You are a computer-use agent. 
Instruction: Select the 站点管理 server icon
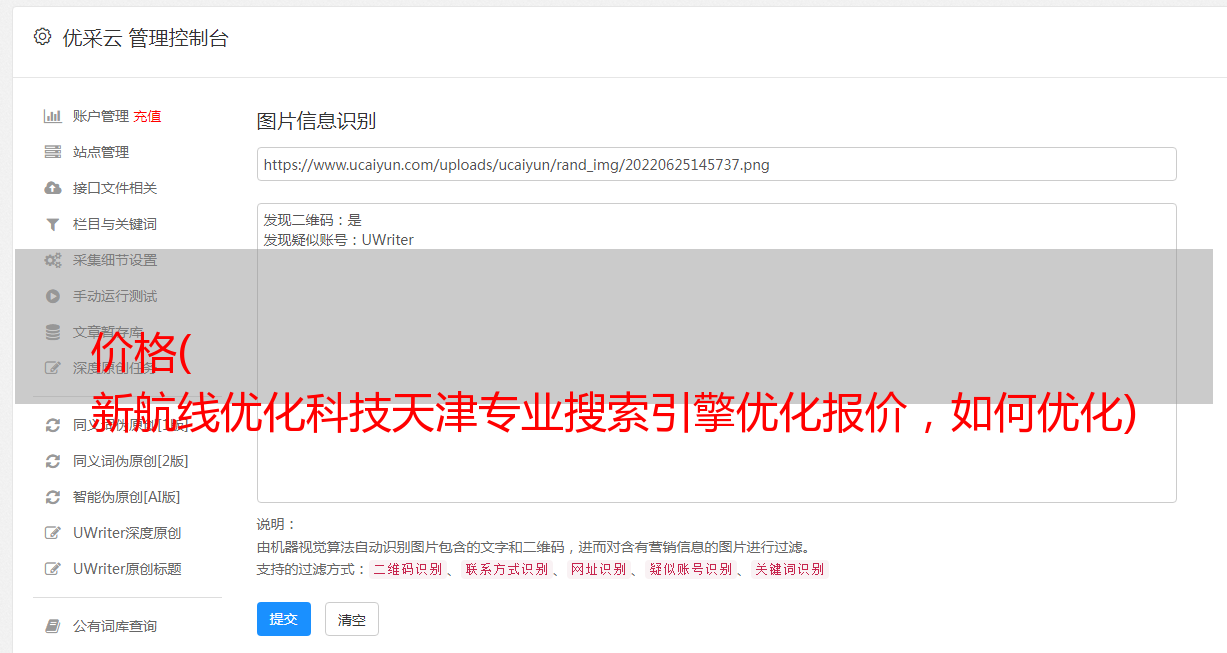(x=53, y=152)
